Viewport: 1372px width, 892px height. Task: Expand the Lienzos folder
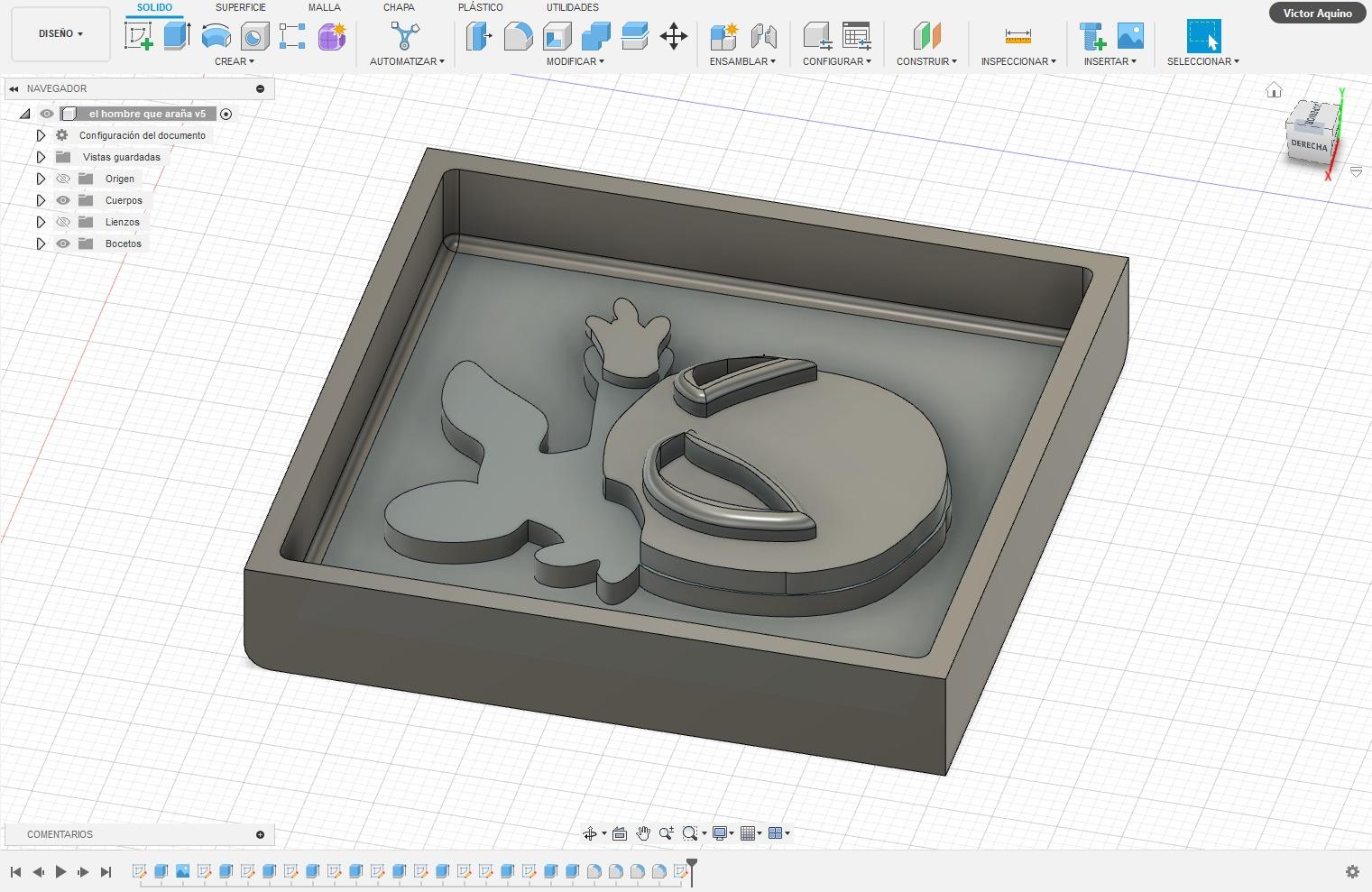click(41, 222)
